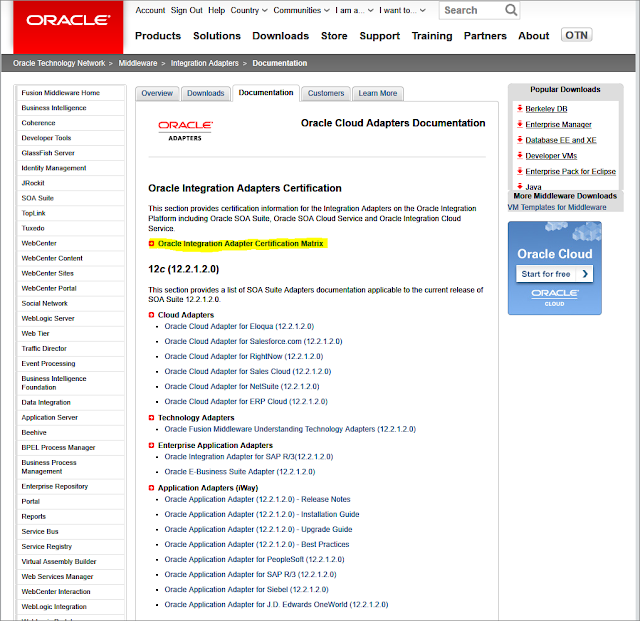Open the Training menu
The width and height of the screenshot is (640, 621).
(x=432, y=36)
